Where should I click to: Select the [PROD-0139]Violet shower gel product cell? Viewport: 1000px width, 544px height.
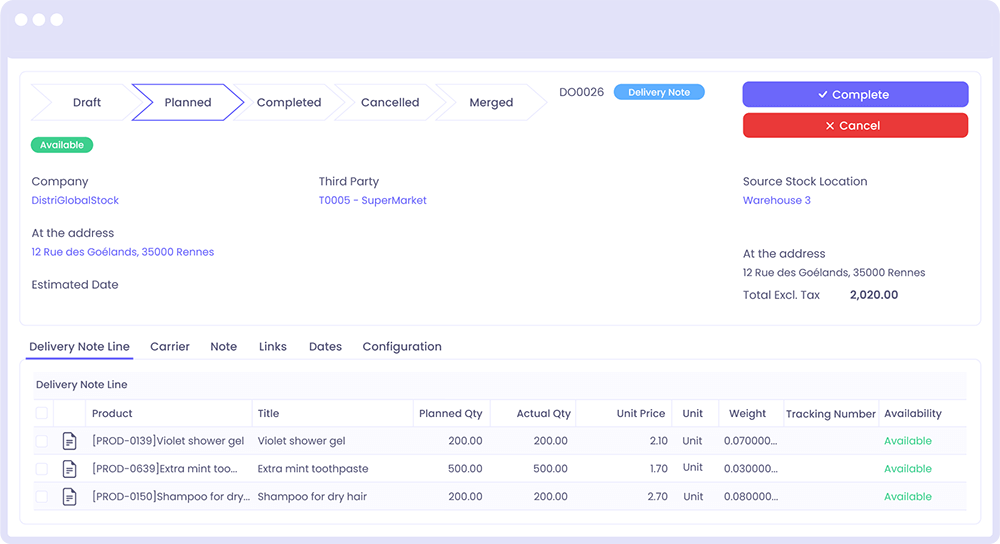click(168, 441)
